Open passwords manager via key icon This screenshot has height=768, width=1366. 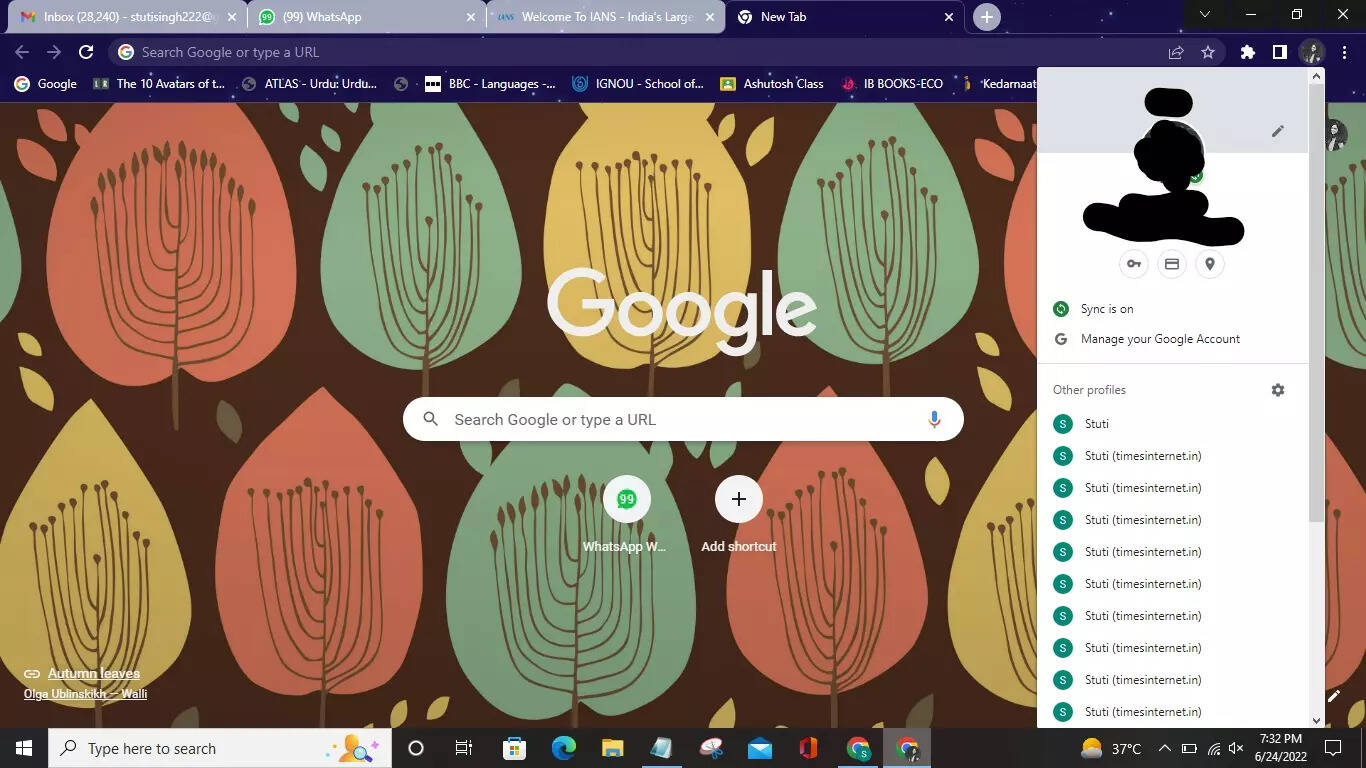1133,263
